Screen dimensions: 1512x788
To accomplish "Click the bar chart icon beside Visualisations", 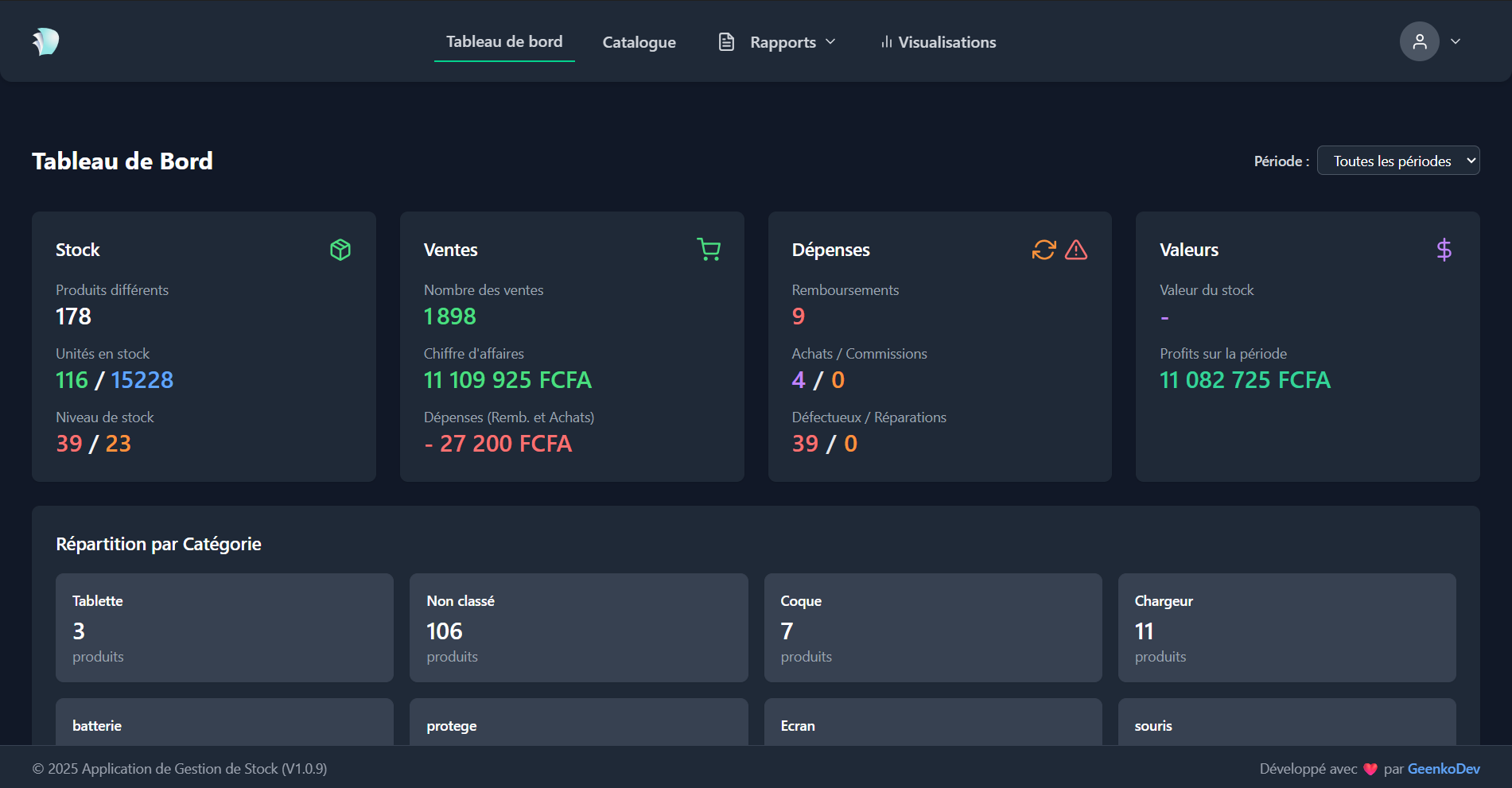I will [x=886, y=42].
